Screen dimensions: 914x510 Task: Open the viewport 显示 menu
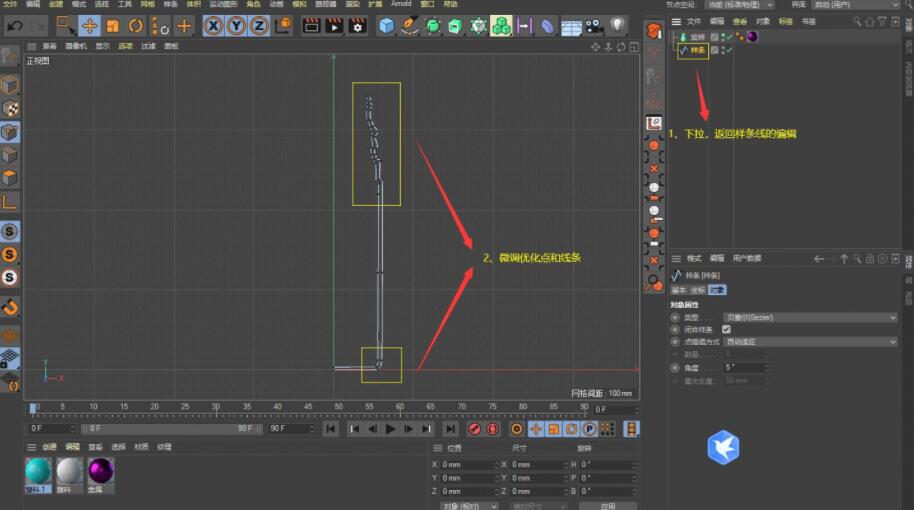click(103, 46)
